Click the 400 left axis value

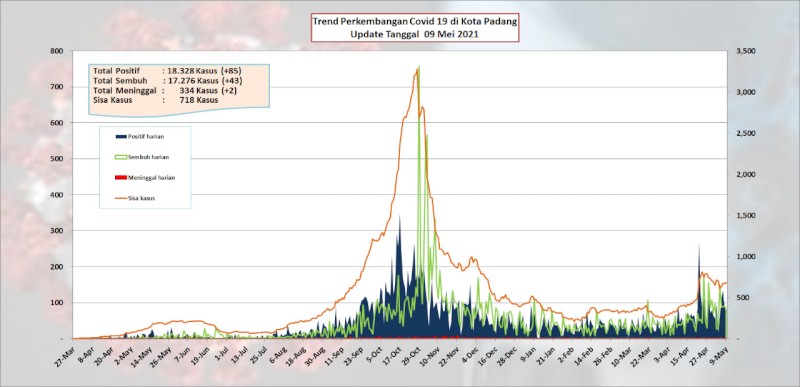[x=58, y=195]
